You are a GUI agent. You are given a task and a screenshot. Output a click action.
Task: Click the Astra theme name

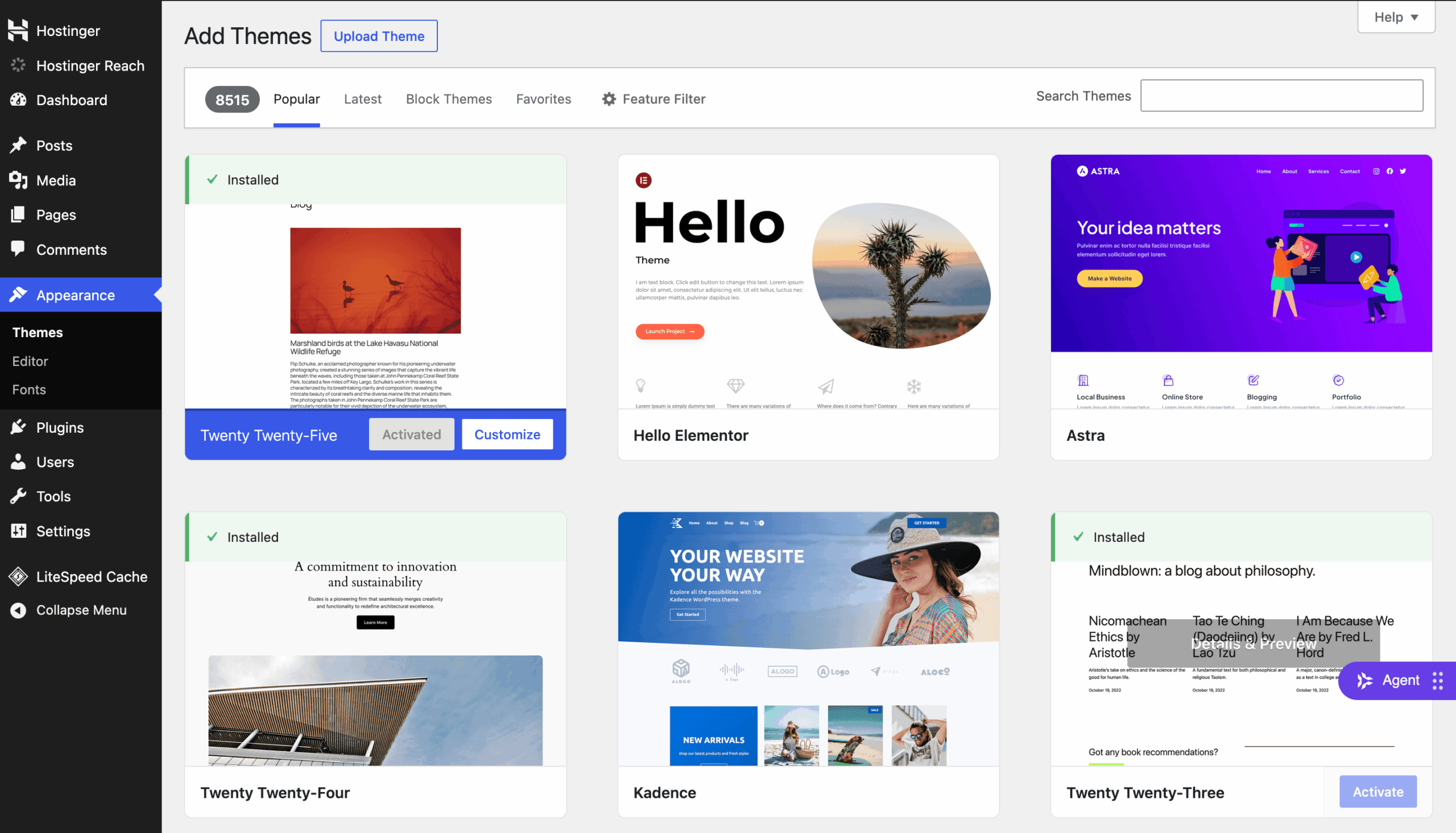[x=1085, y=435]
